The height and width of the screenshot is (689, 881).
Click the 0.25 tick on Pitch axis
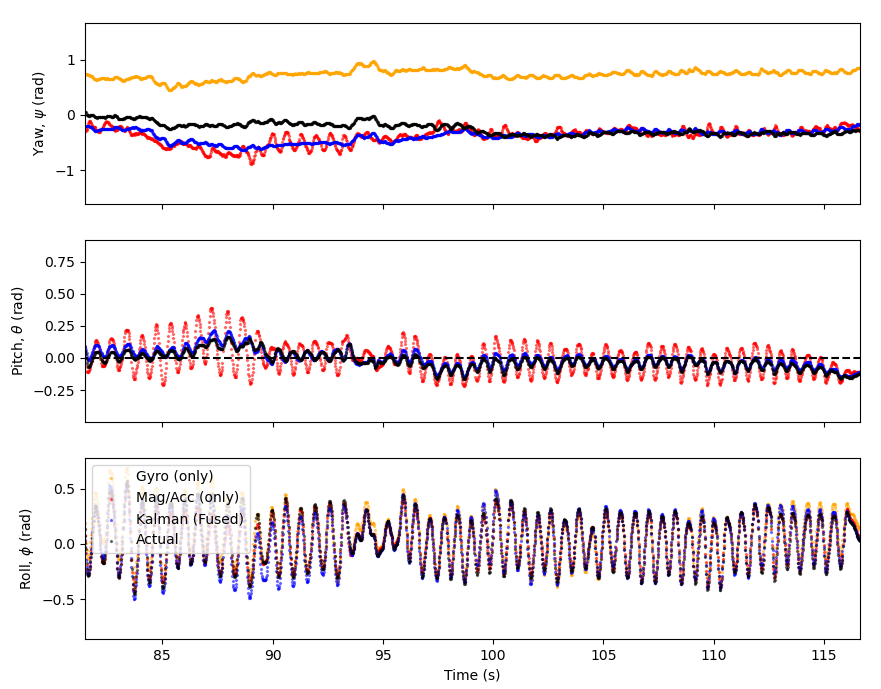[x=60, y=325]
